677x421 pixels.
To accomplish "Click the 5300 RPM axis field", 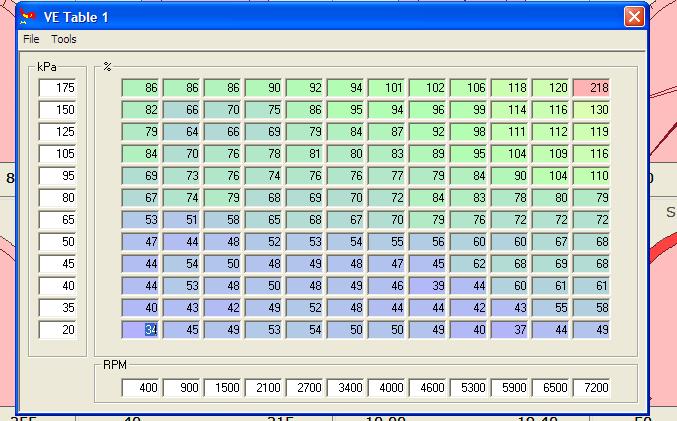I will click(x=468, y=387).
